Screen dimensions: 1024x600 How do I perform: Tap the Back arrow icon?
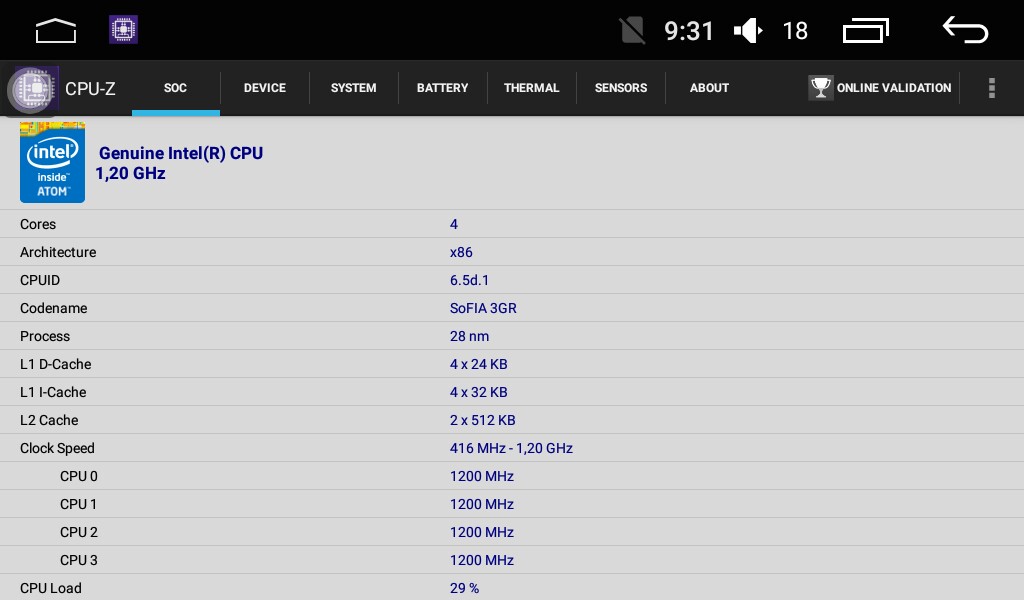pos(965,30)
